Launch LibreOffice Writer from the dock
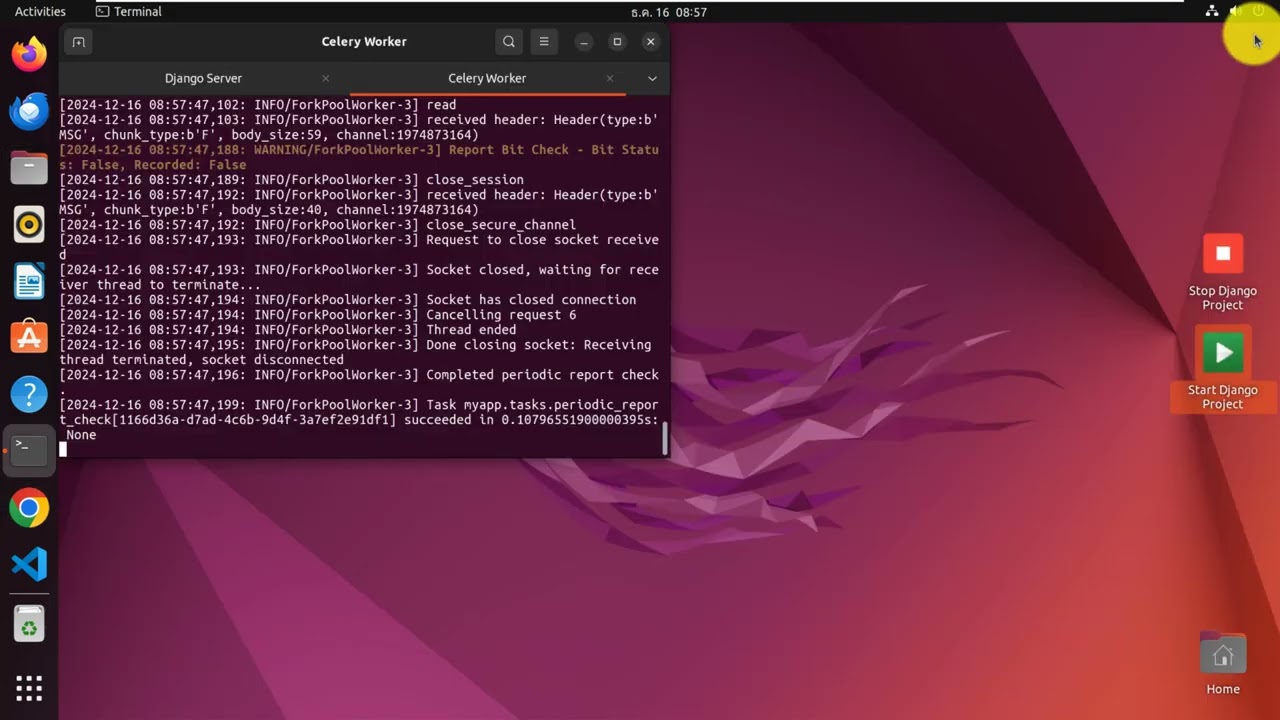 click(29, 281)
